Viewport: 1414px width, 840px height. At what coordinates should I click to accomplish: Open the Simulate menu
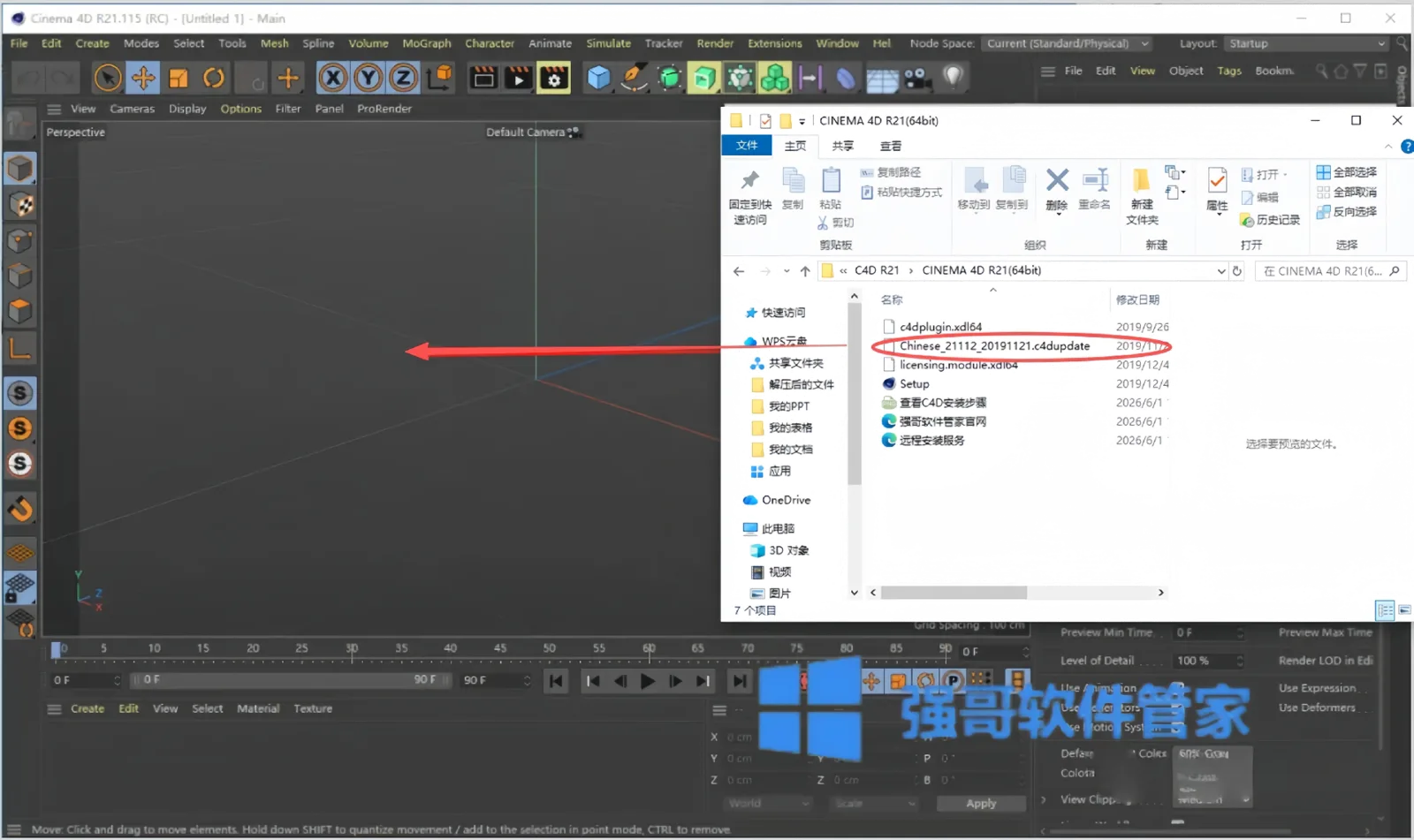click(x=608, y=43)
